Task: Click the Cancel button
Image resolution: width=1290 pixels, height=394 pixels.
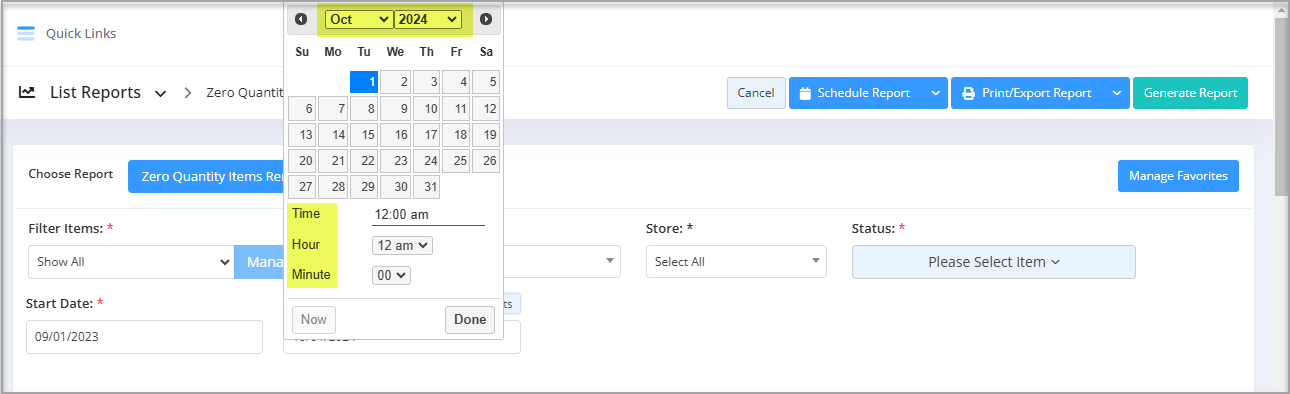Action: tap(756, 93)
